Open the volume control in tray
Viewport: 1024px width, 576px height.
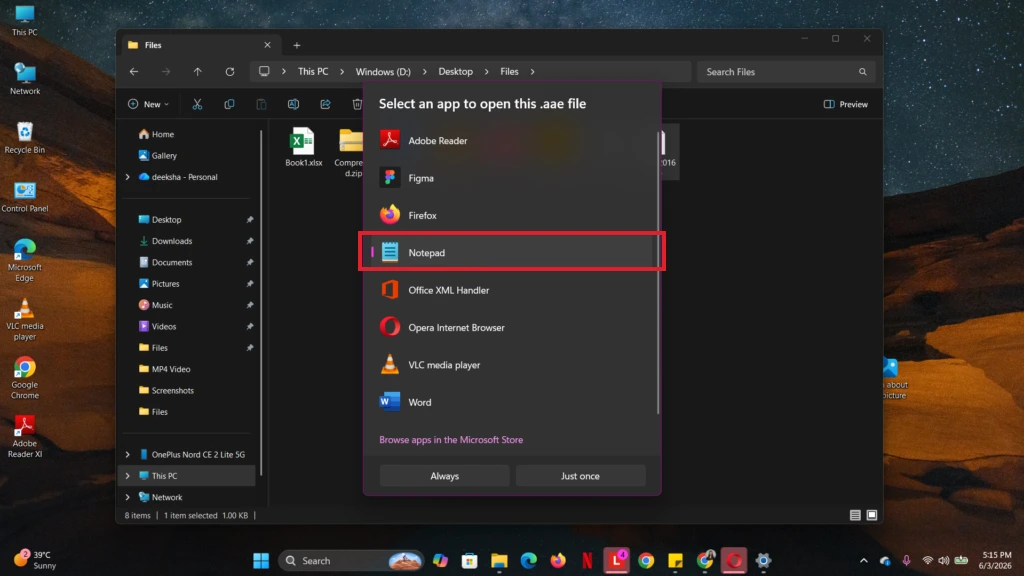coord(944,561)
